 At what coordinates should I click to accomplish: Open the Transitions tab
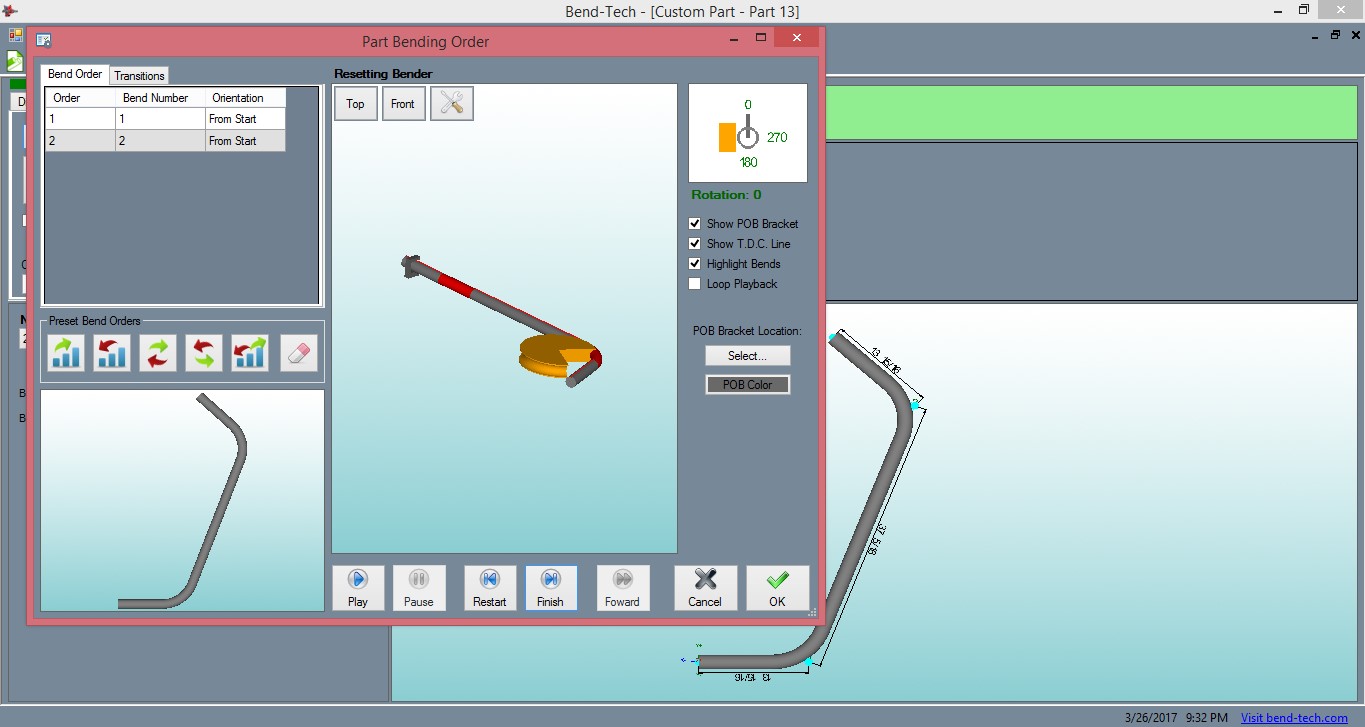pos(139,76)
